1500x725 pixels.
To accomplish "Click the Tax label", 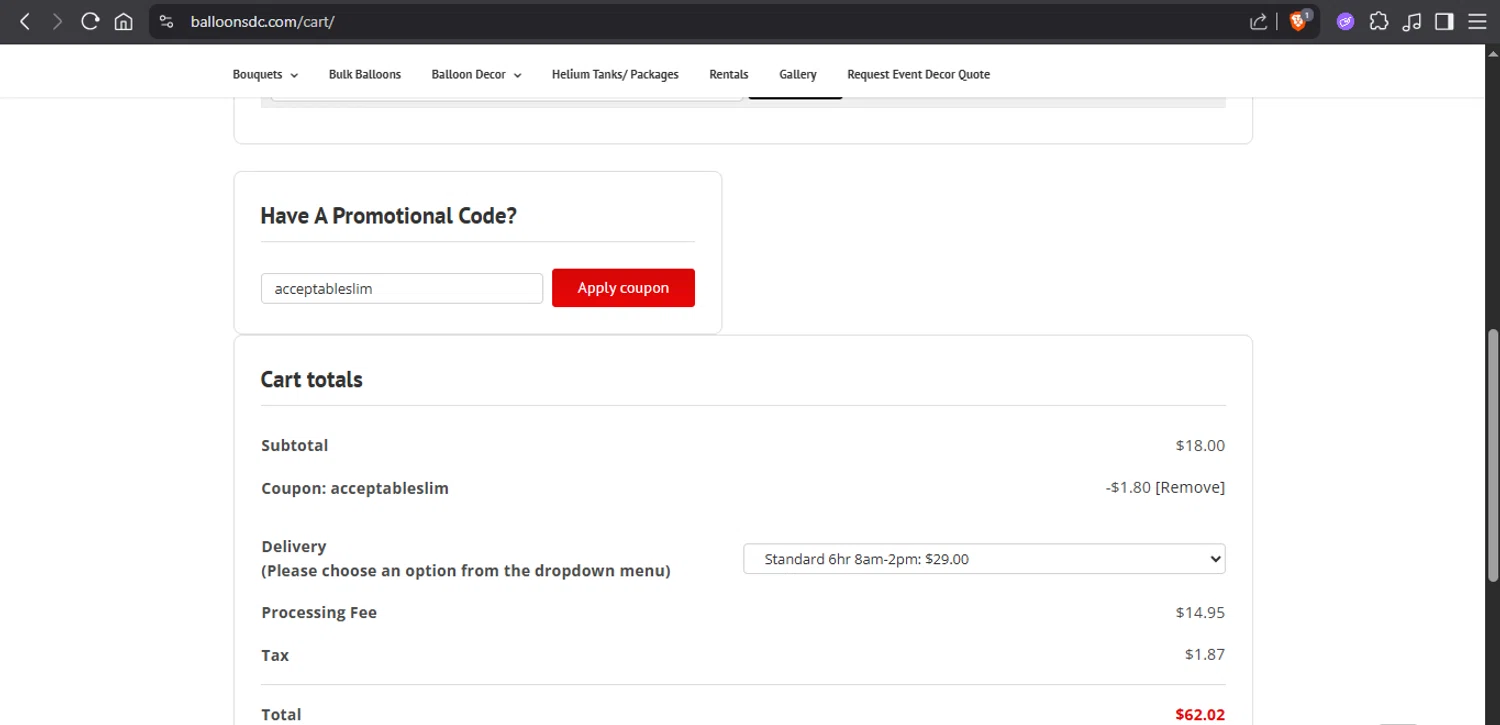I will point(275,655).
